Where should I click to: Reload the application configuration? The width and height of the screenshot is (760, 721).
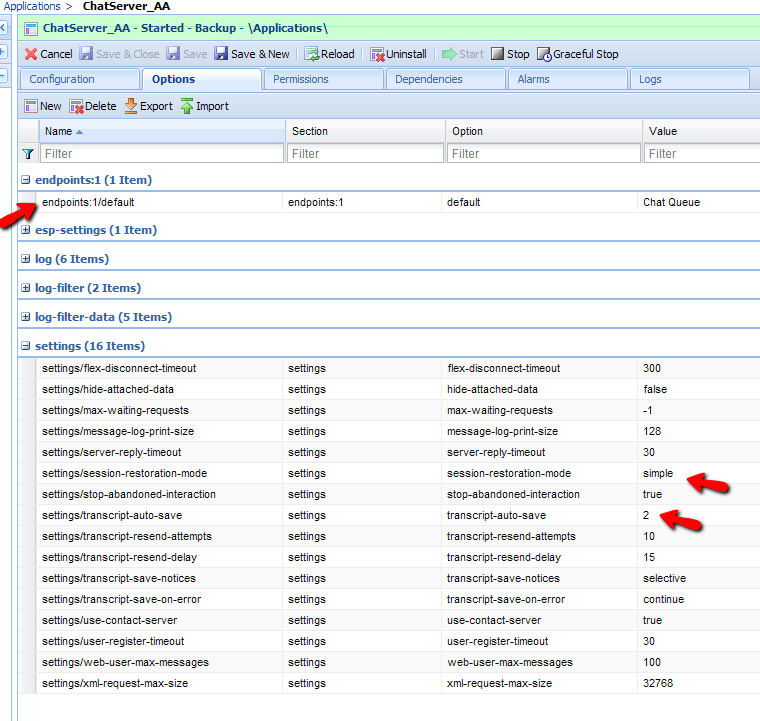tap(312, 54)
